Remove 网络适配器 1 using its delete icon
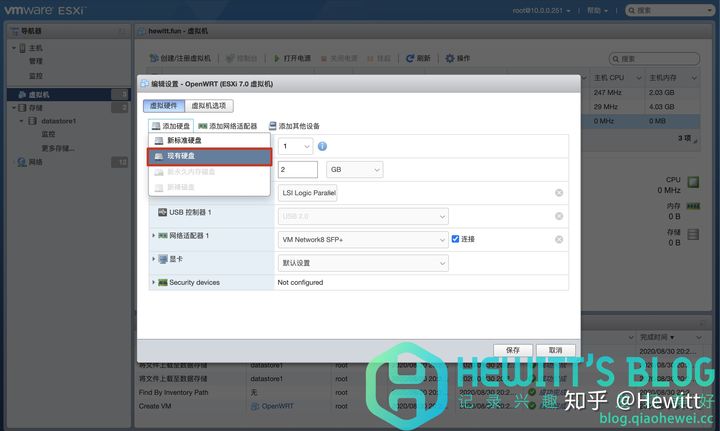Viewport: 720px width, 431px height. click(559, 239)
